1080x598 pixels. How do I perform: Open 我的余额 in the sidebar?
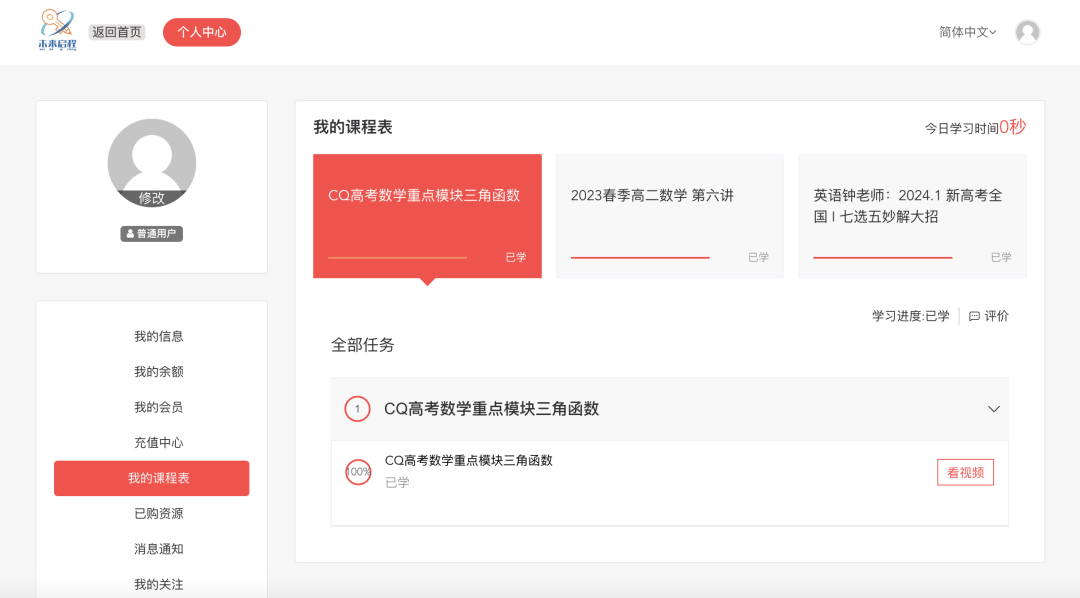tap(158, 372)
